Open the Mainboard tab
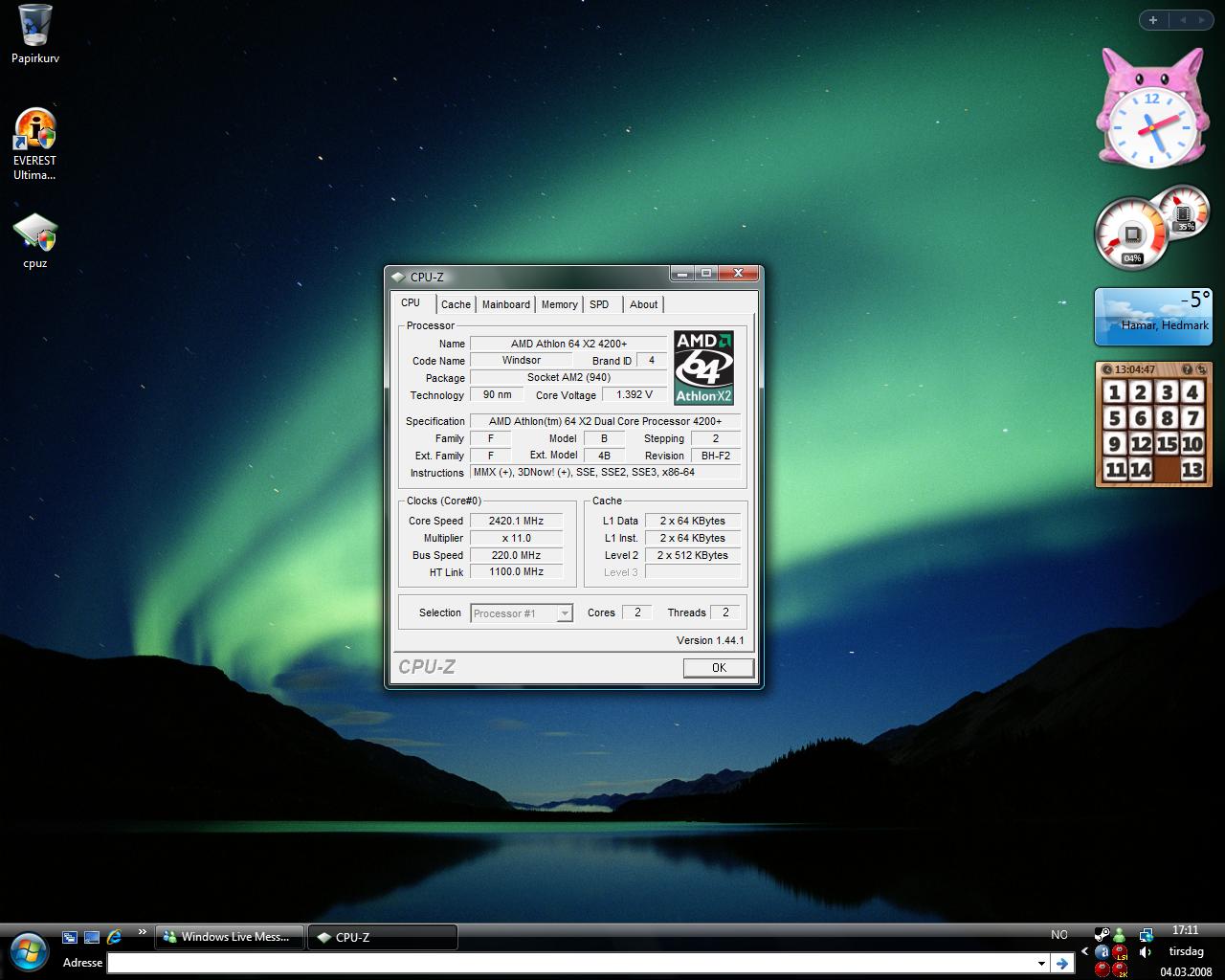1225x980 pixels. coord(505,304)
